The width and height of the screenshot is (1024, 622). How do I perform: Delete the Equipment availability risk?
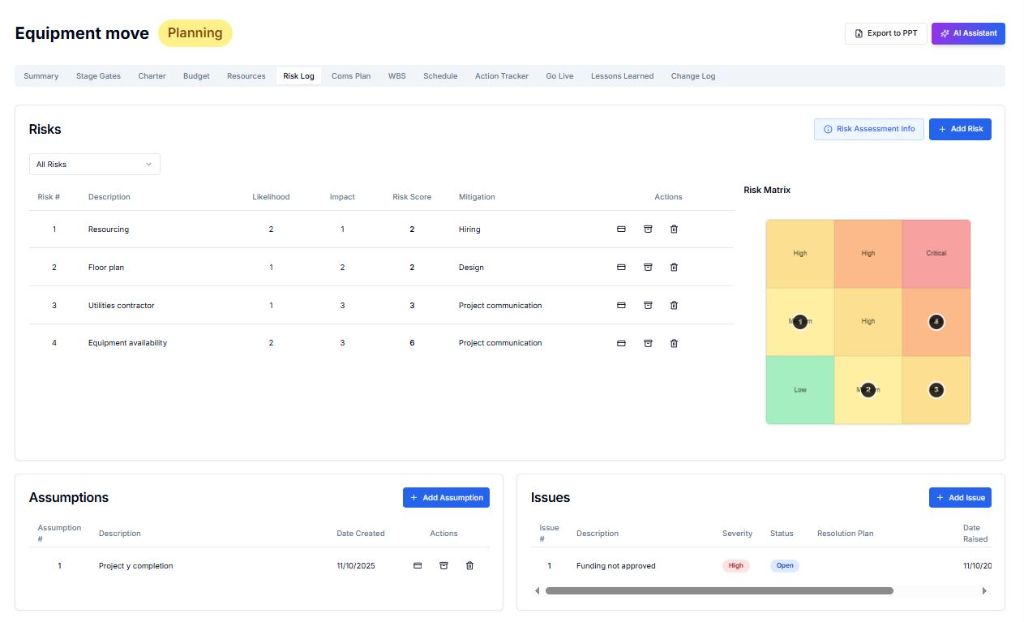[673, 343]
